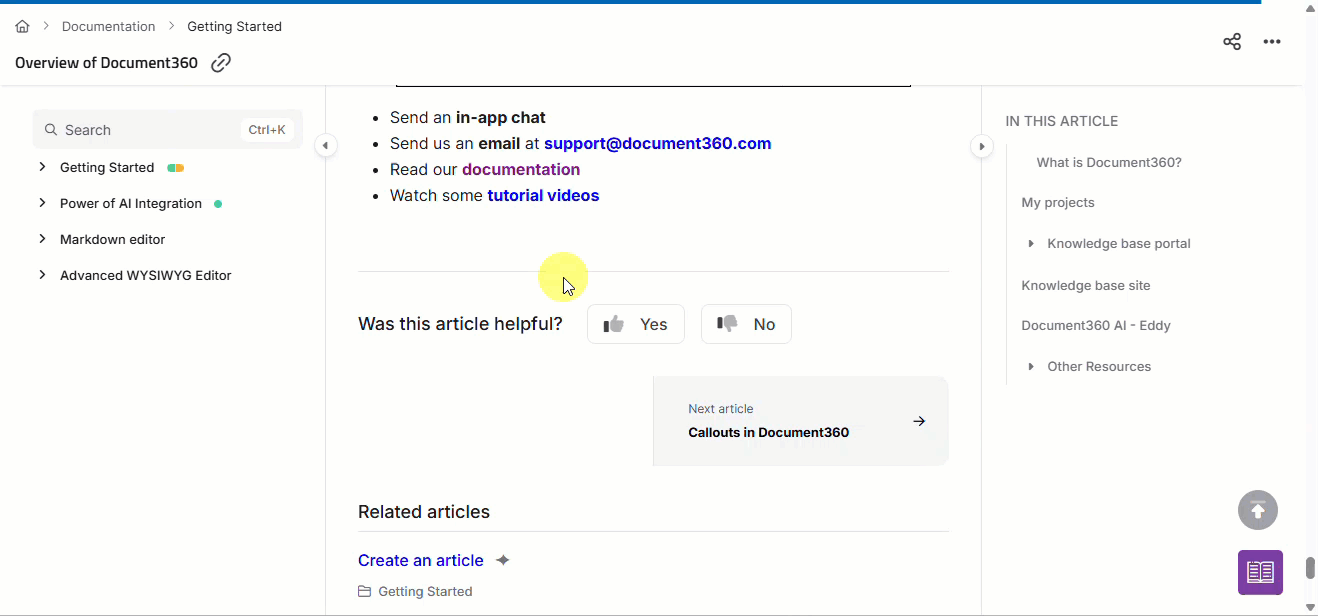This screenshot has width=1318, height=616.
Task: Expand Markdown editor category
Action: coord(42,239)
